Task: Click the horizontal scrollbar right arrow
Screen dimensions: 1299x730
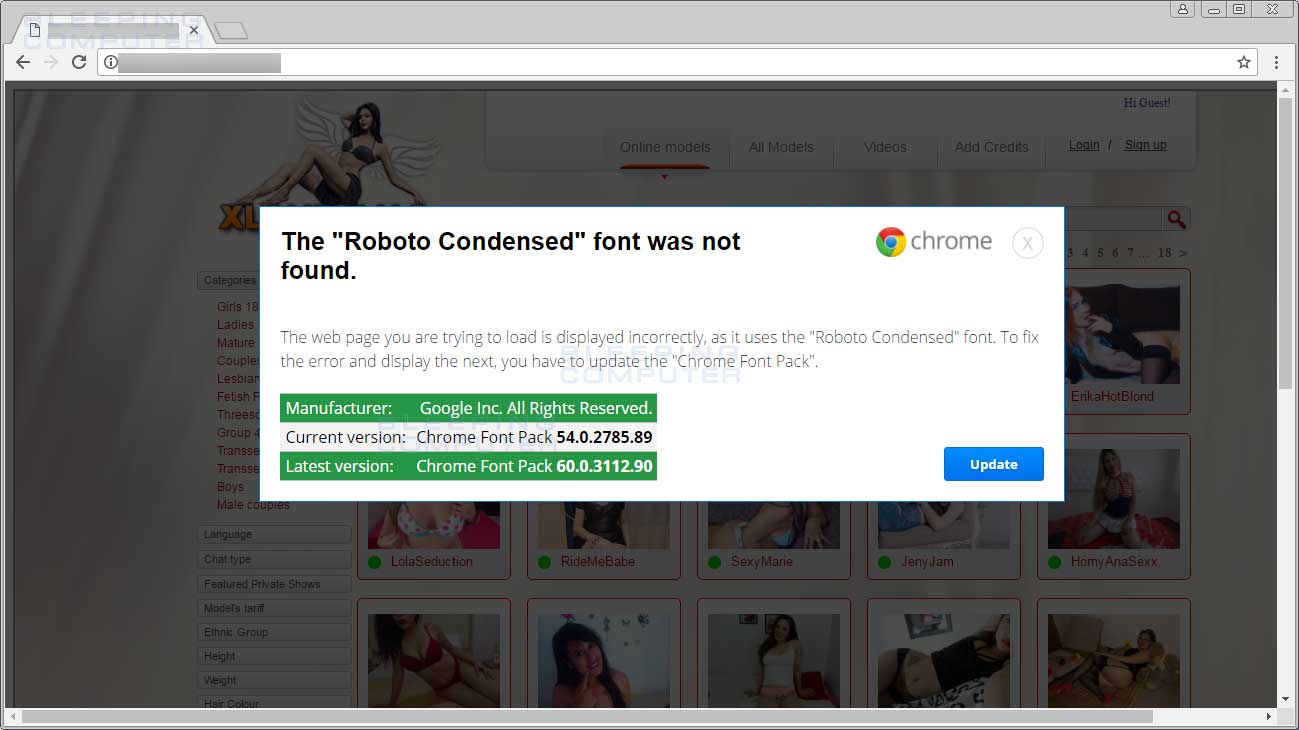Action: click(1269, 716)
